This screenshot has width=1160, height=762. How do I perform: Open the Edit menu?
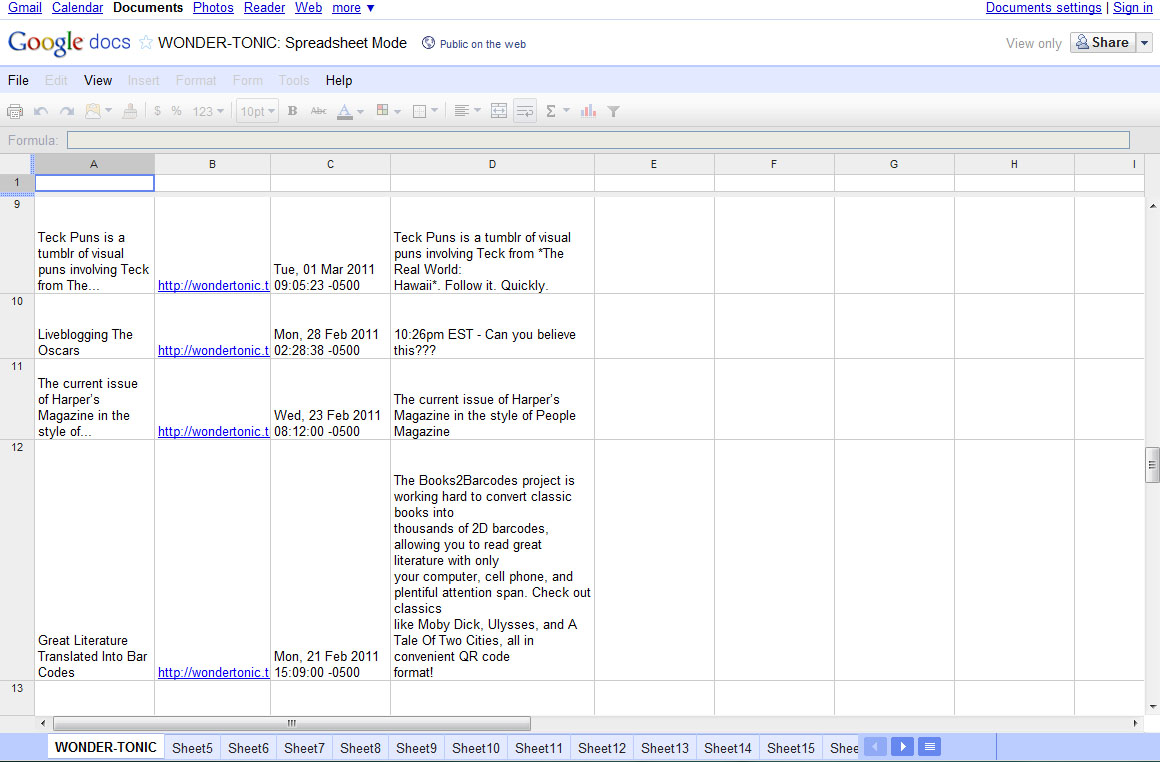[x=56, y=80]
